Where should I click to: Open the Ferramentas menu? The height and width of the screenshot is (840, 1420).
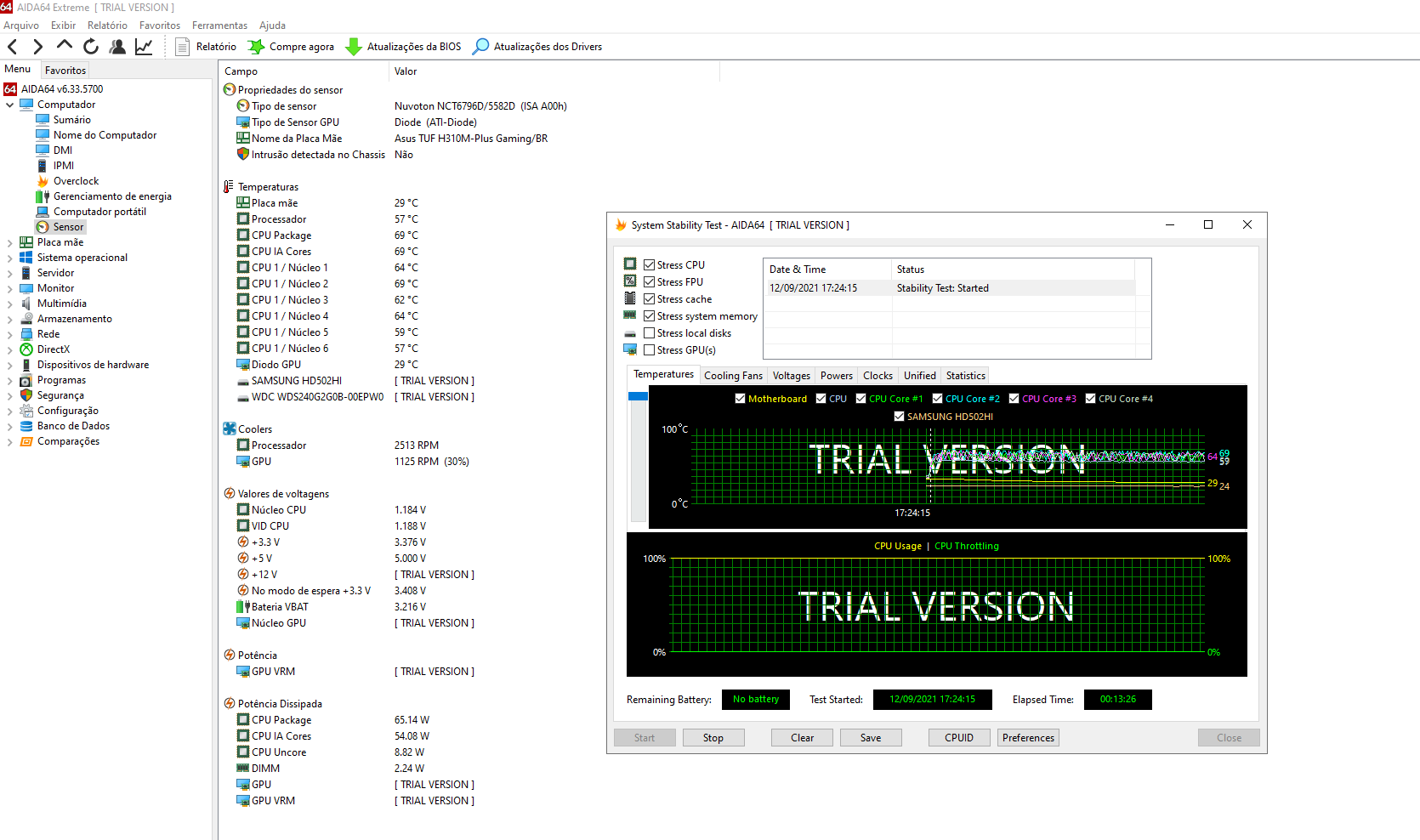[219, 26]
